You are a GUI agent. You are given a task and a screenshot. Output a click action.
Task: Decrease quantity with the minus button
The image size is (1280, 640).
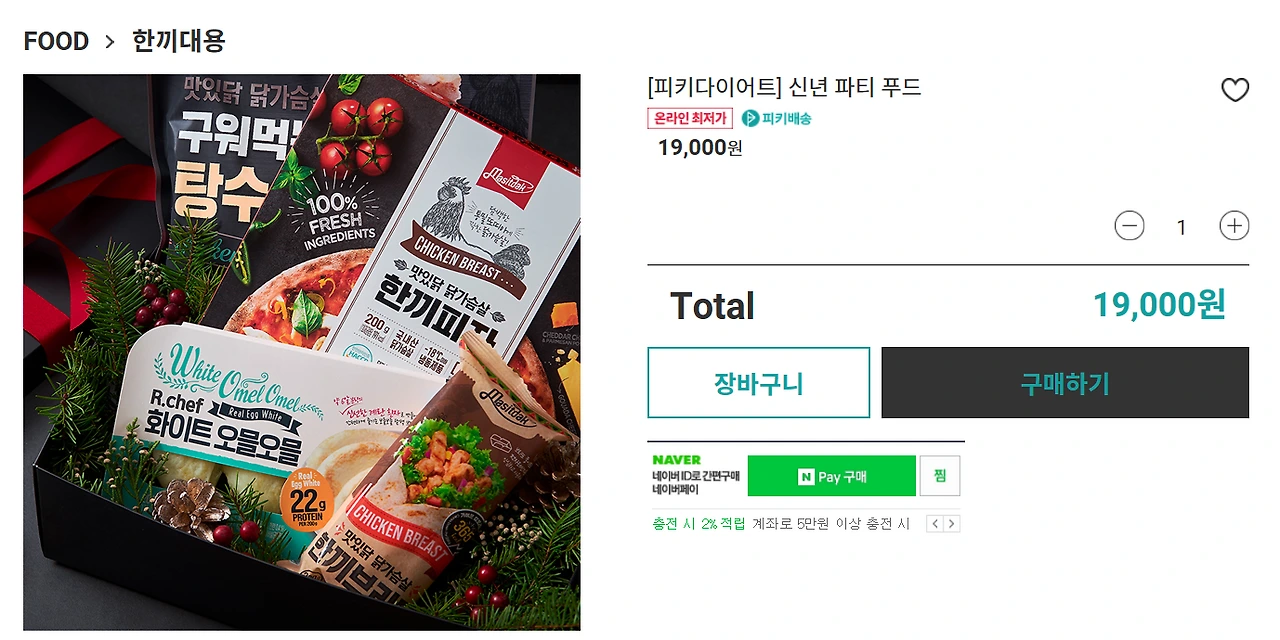click(x=1129, y=226)
